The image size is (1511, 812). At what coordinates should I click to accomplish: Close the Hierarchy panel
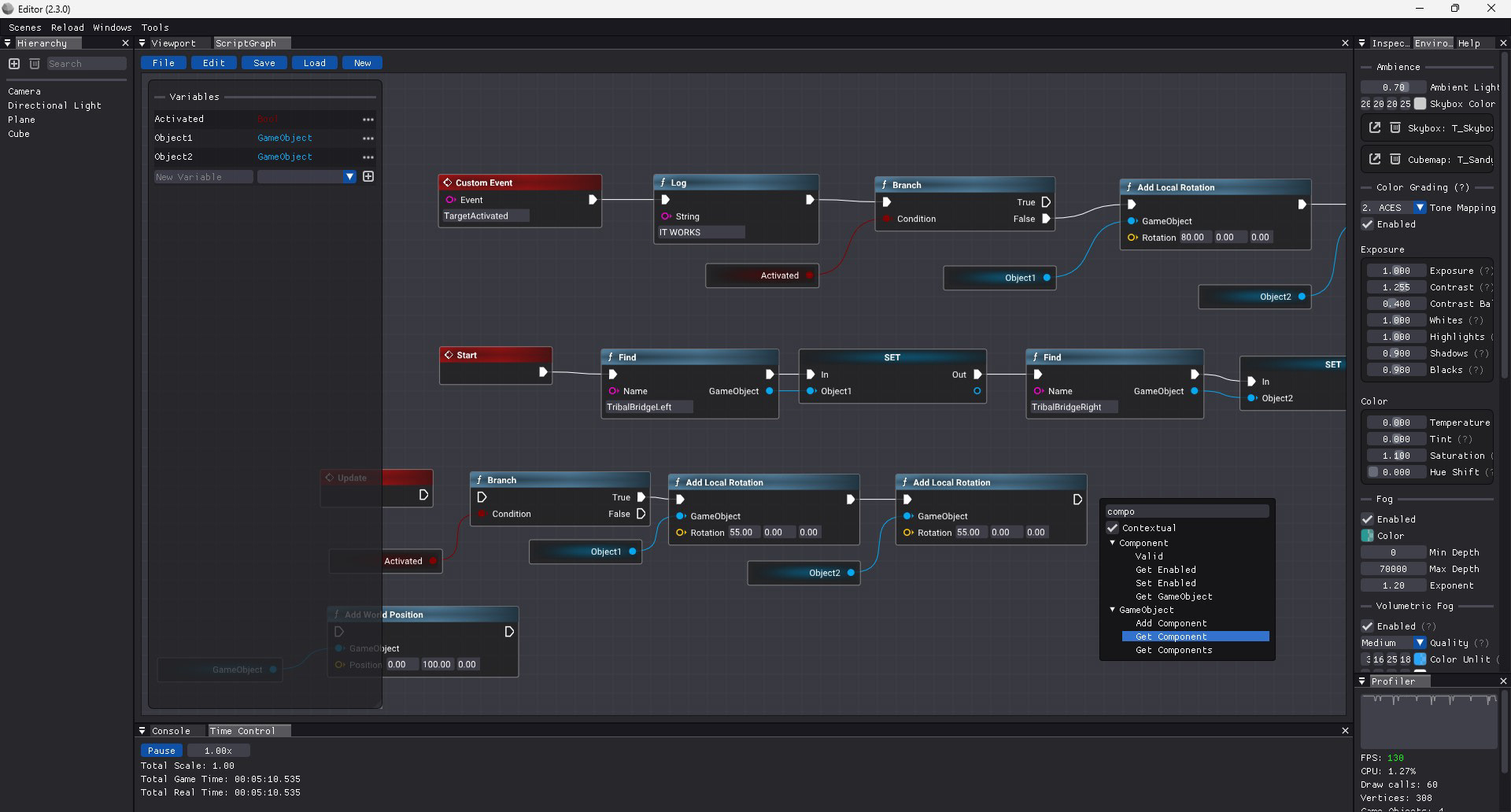click(125, 43)
